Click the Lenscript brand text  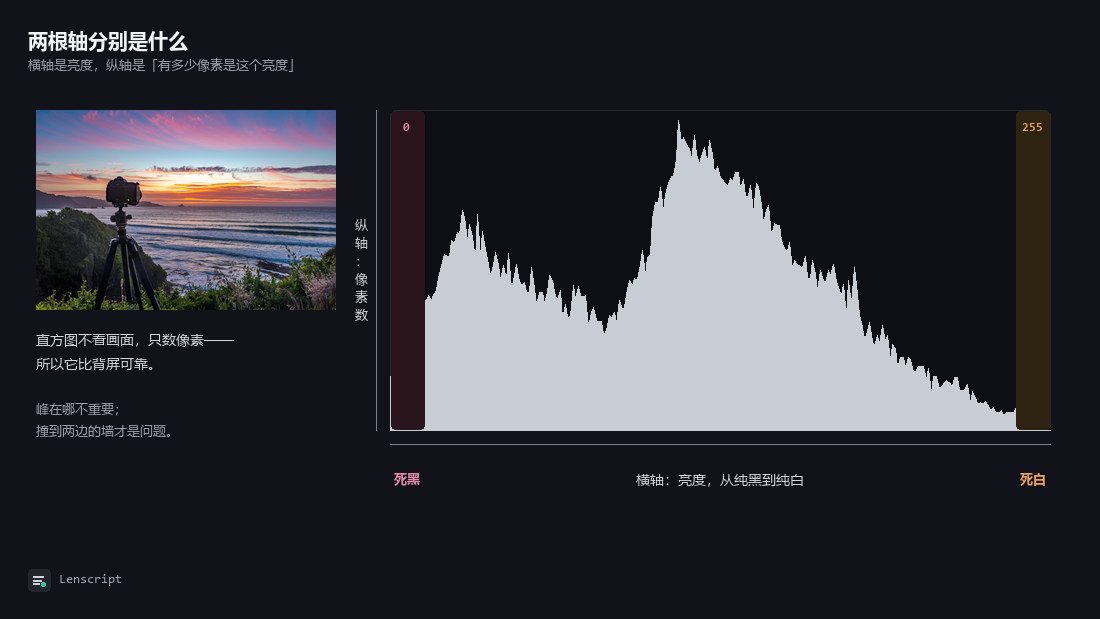[x=90, y=579]
